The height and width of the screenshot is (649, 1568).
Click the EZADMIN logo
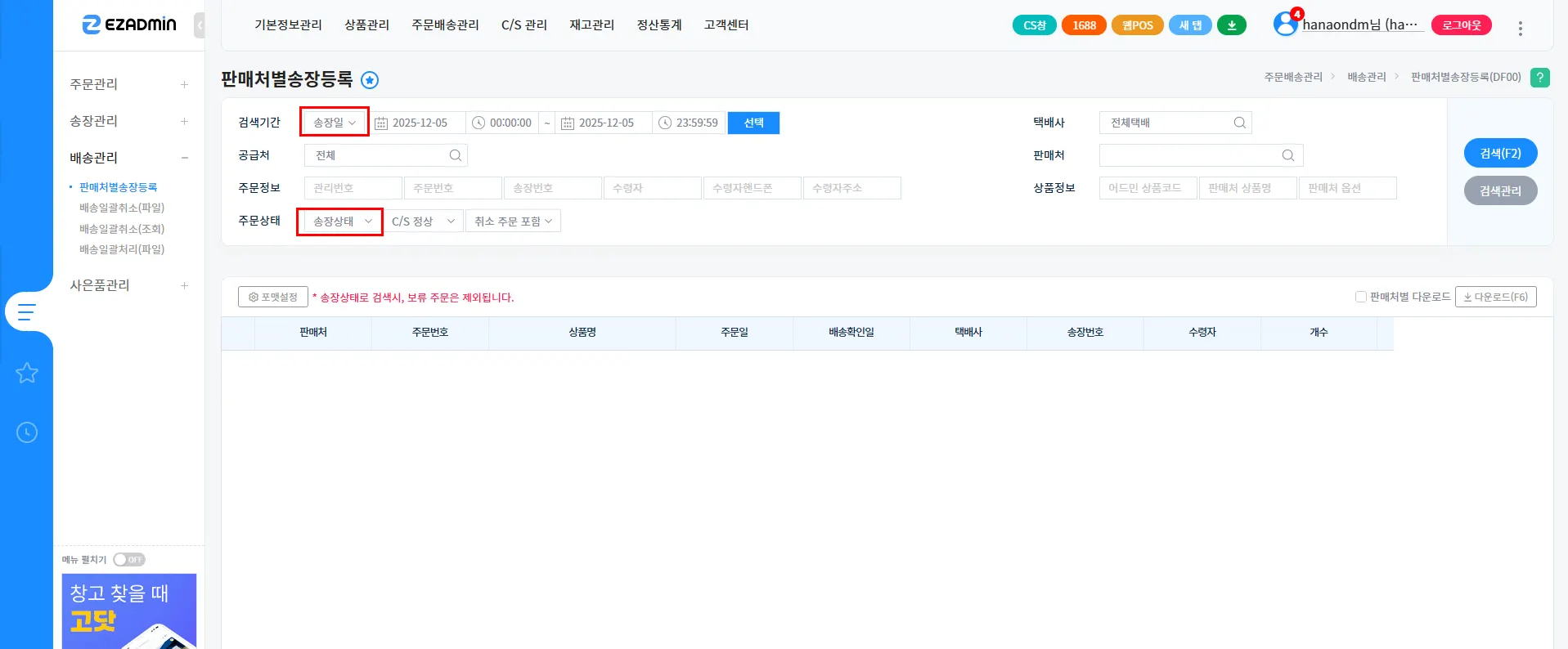point(129,25)
